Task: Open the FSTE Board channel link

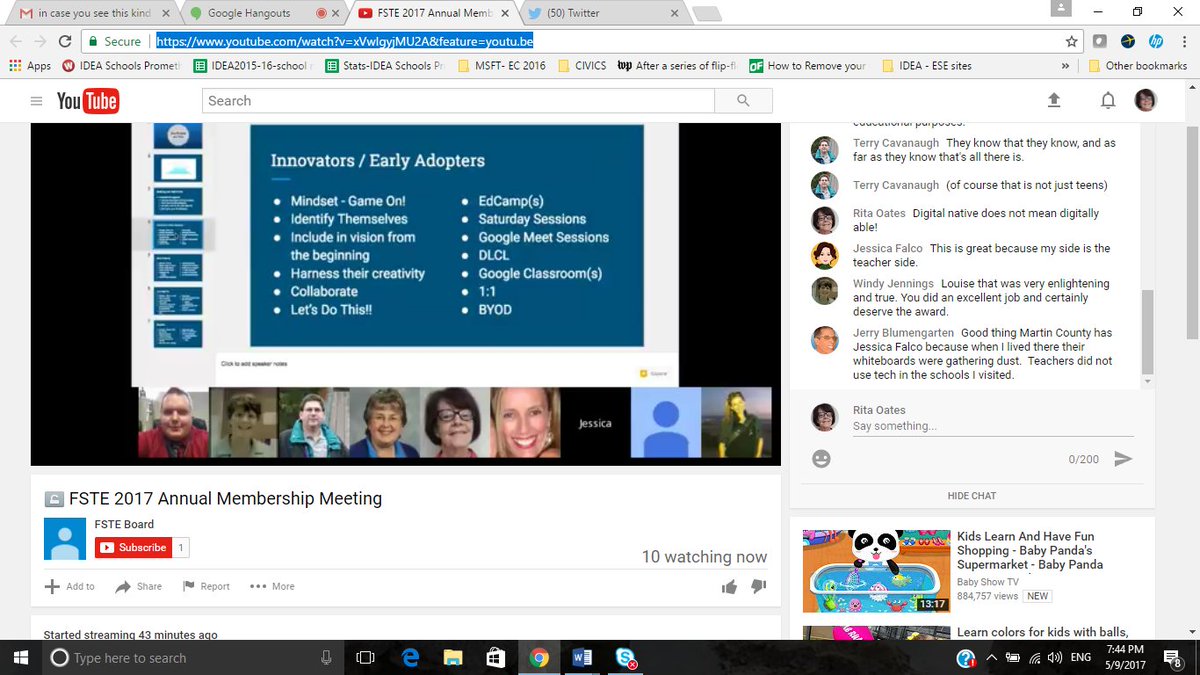Action: [x=124, y=525]
